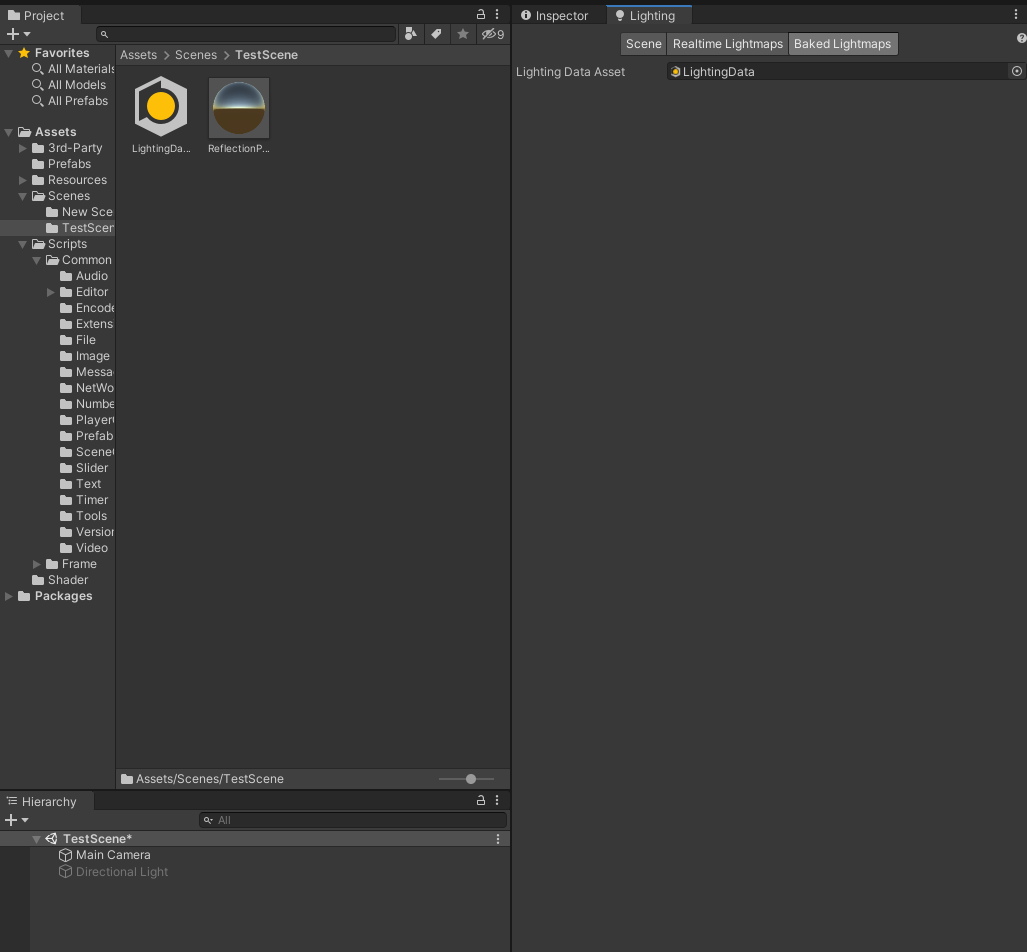
Task: Collapse the Scripts folder arrow
Action: pos(23,244)
